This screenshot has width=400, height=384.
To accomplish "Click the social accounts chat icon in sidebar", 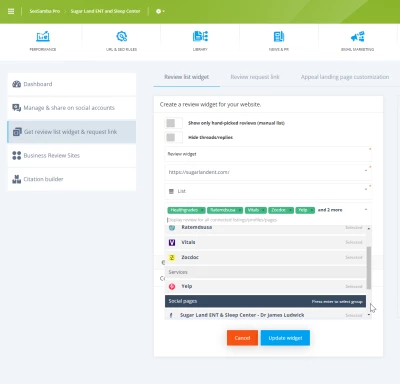I will pos(16,108).
